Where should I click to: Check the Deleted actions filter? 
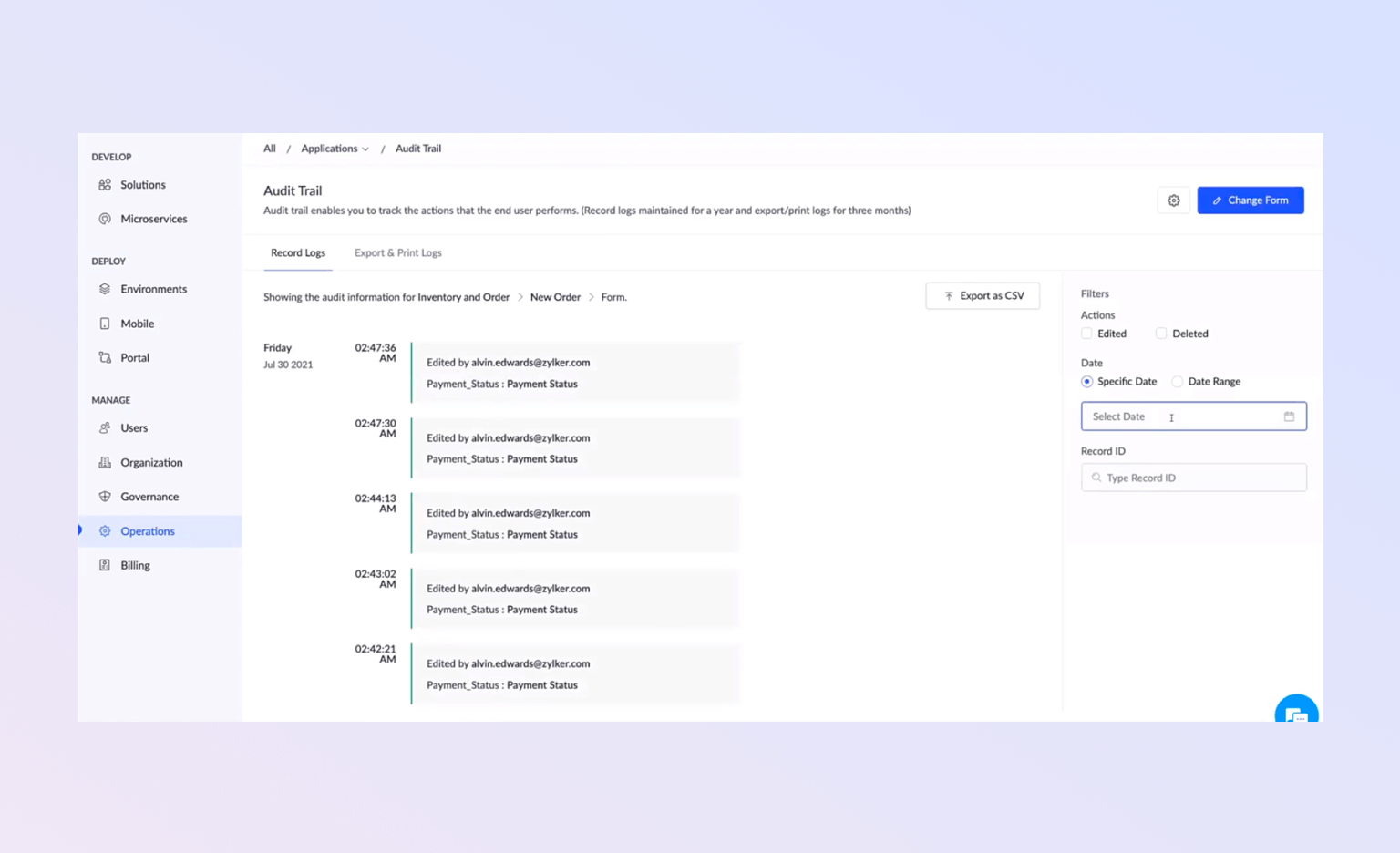[x=1161, y=334]
